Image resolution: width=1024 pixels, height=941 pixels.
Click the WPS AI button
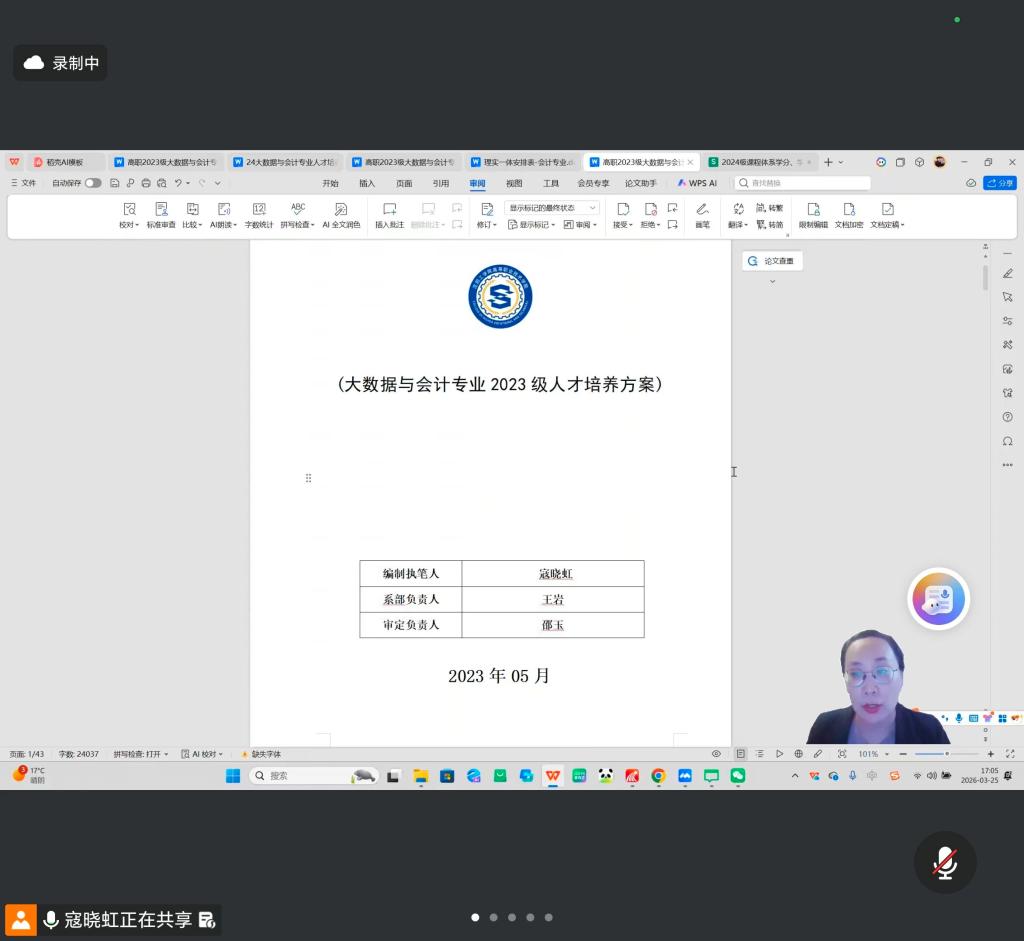pos(697,183)
